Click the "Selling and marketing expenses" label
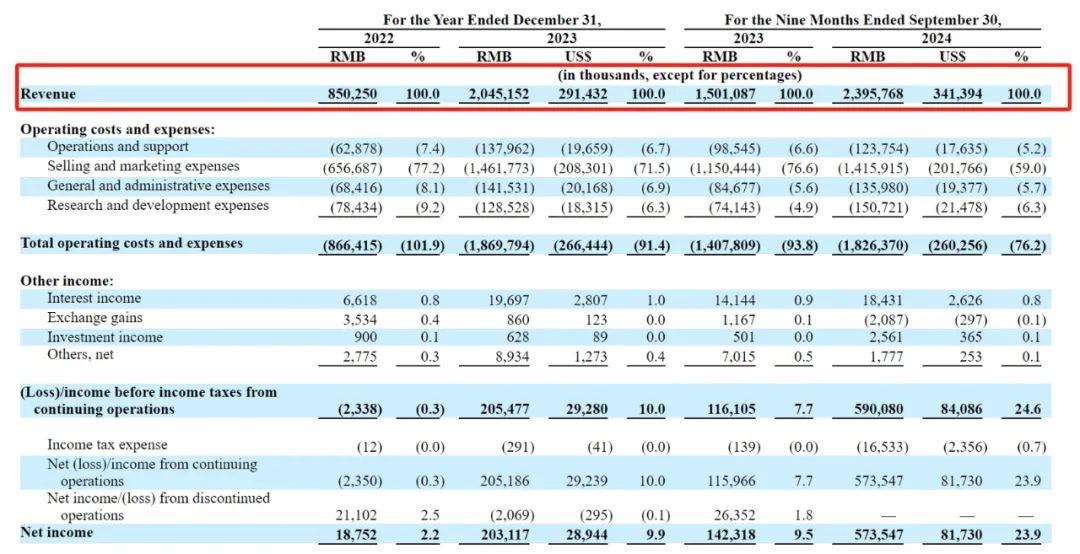 click(143, 166)
